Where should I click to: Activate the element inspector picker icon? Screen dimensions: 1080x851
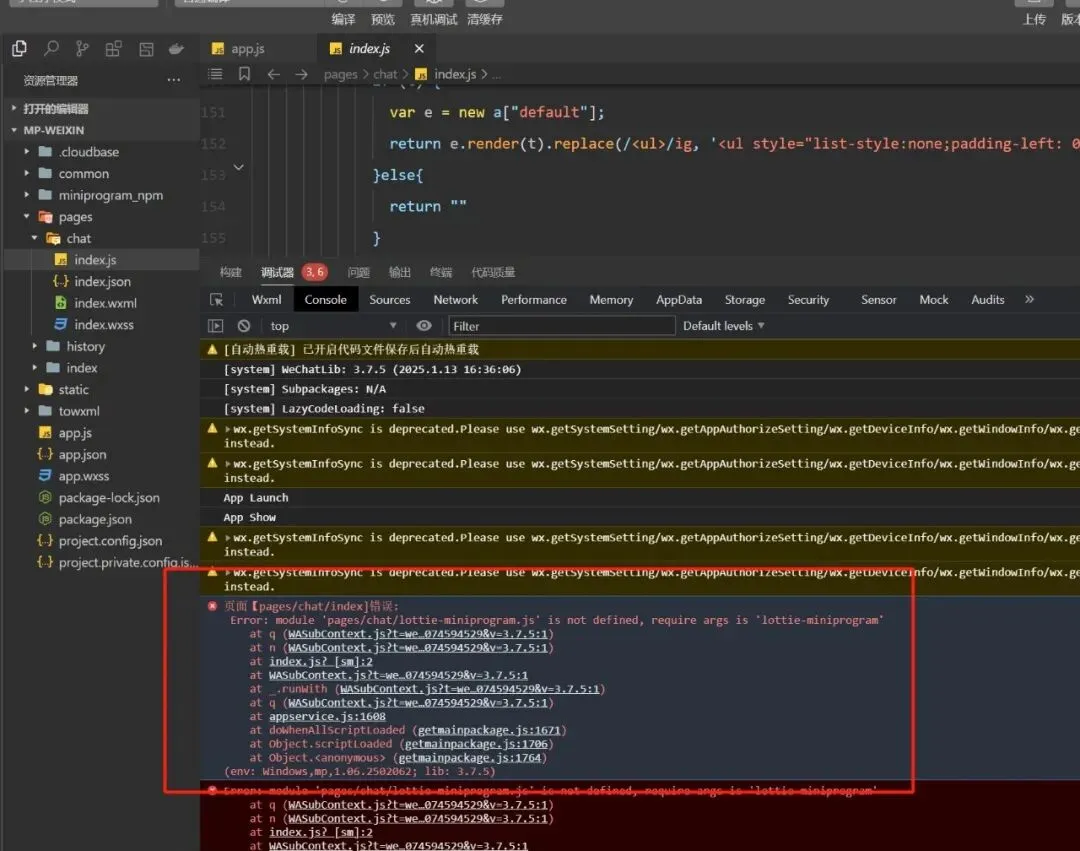pyautogui.click(x=216, y=300)
